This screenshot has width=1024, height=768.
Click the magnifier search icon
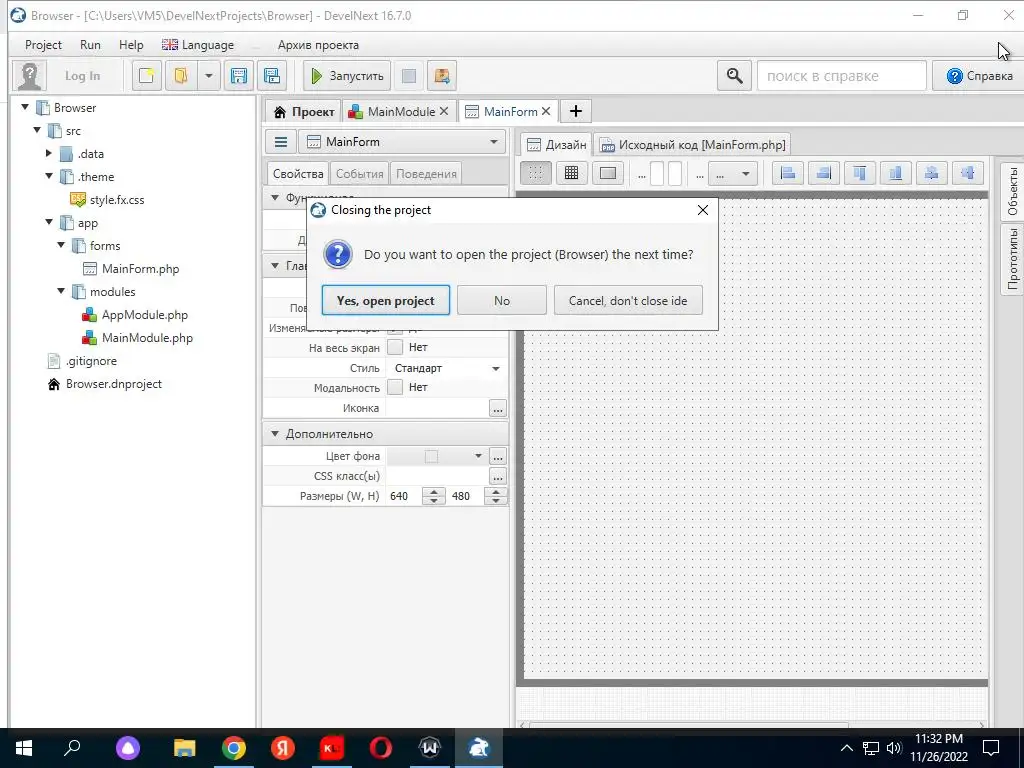click(734, 76)
